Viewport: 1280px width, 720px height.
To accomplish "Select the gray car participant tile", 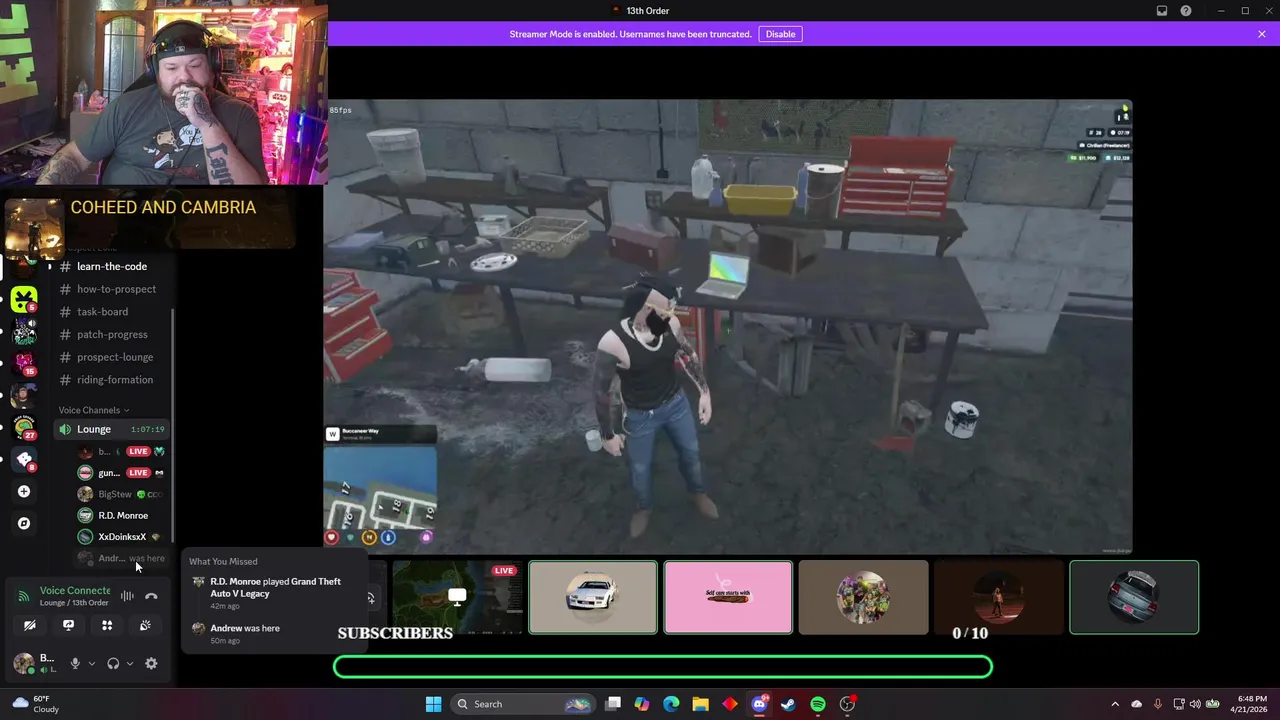I will point(1134,597).
